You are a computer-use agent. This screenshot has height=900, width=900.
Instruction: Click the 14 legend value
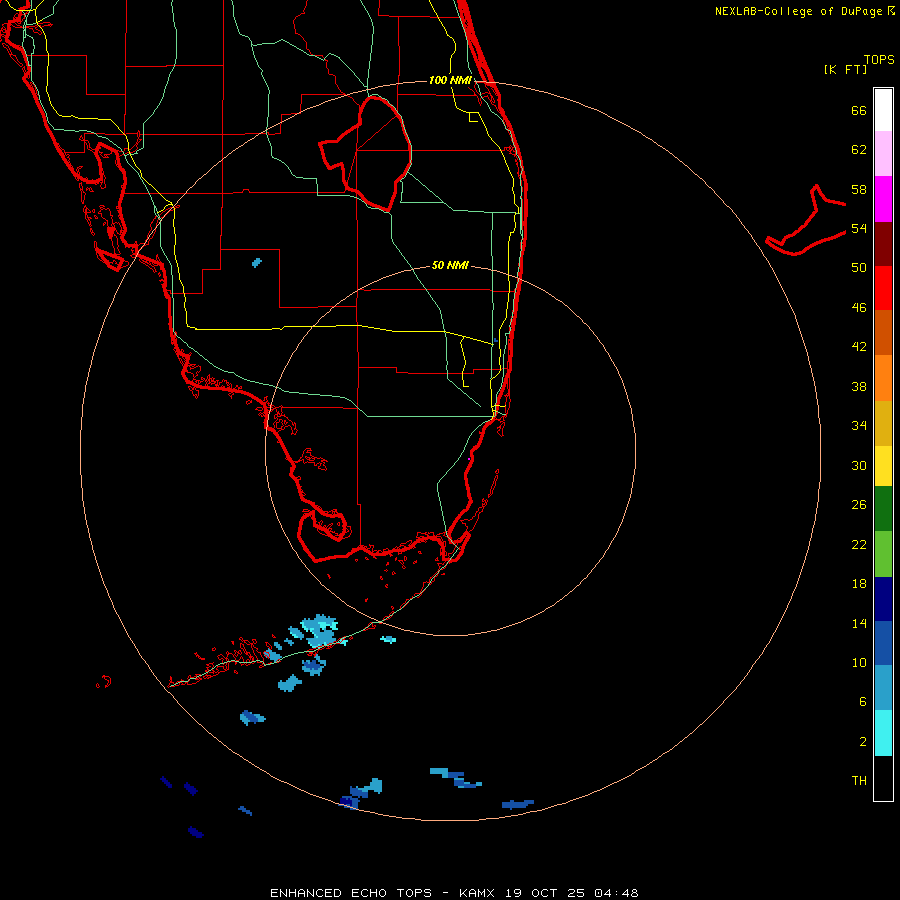coord(859,623)
